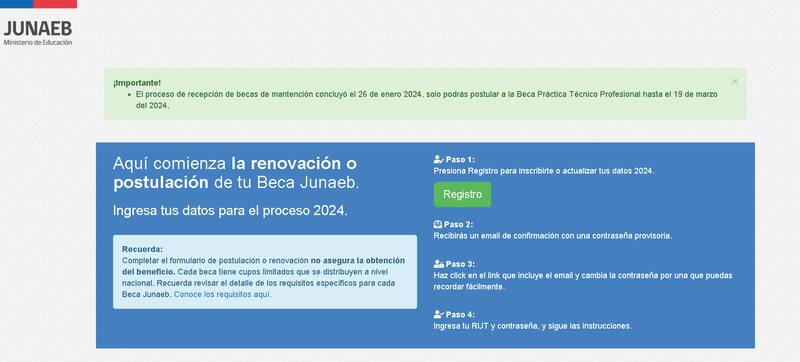Click 'Ingresa tus datos para el proceso 2024.'
This screenshot has width=800, height=362.
point(230,211)
